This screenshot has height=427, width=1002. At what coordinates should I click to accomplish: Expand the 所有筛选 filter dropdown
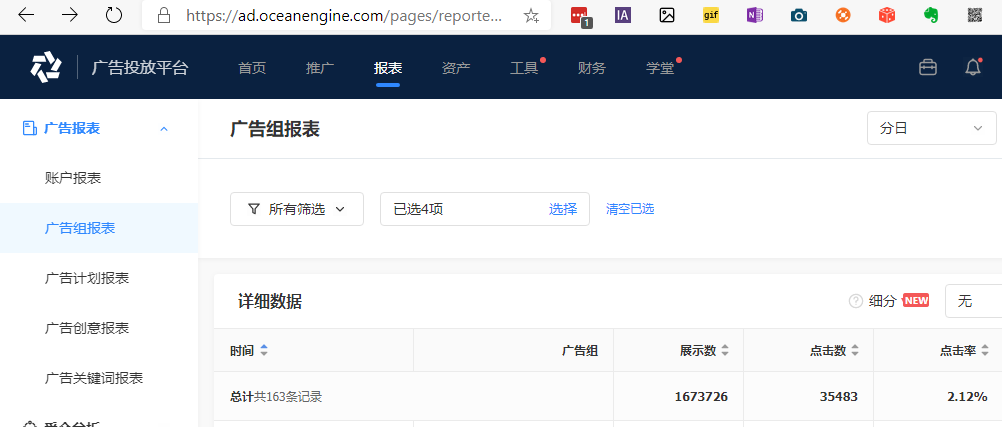(x=297, y=209)
